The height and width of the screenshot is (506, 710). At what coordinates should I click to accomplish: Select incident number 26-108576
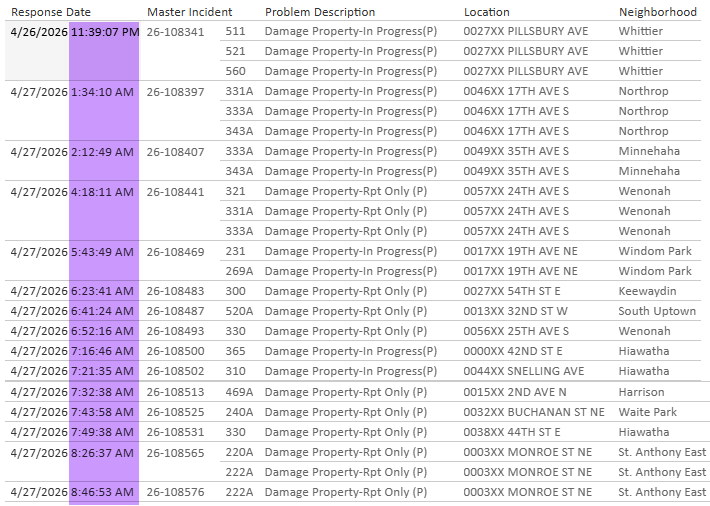(x=175, y=492)
